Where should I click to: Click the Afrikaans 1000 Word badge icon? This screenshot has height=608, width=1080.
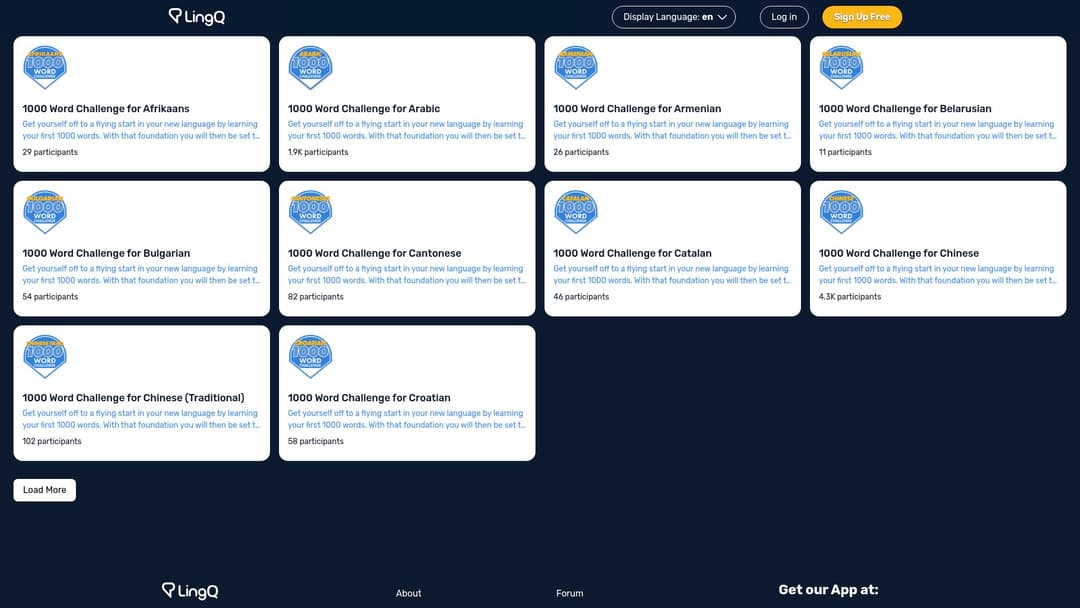coord(45,67)
